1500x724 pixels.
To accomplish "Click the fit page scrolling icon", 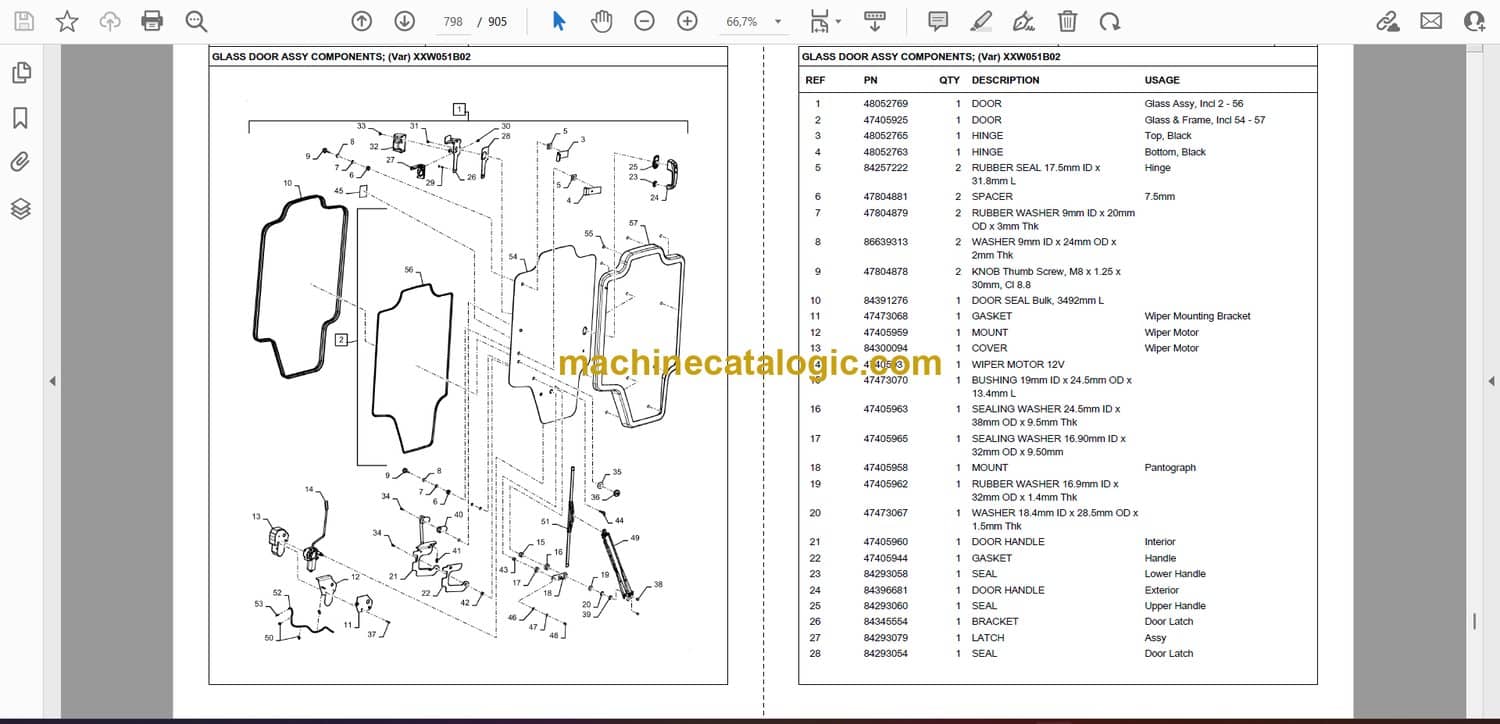I will point(819,21).
